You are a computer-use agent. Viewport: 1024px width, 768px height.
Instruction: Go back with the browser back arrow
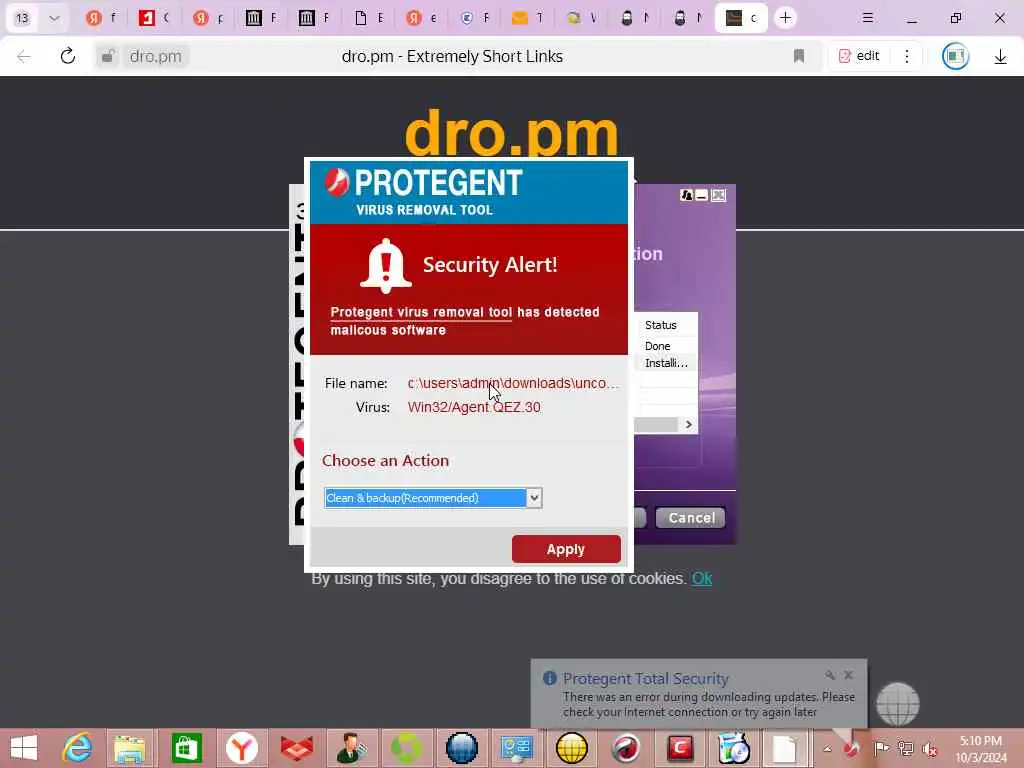click(24, 56)
